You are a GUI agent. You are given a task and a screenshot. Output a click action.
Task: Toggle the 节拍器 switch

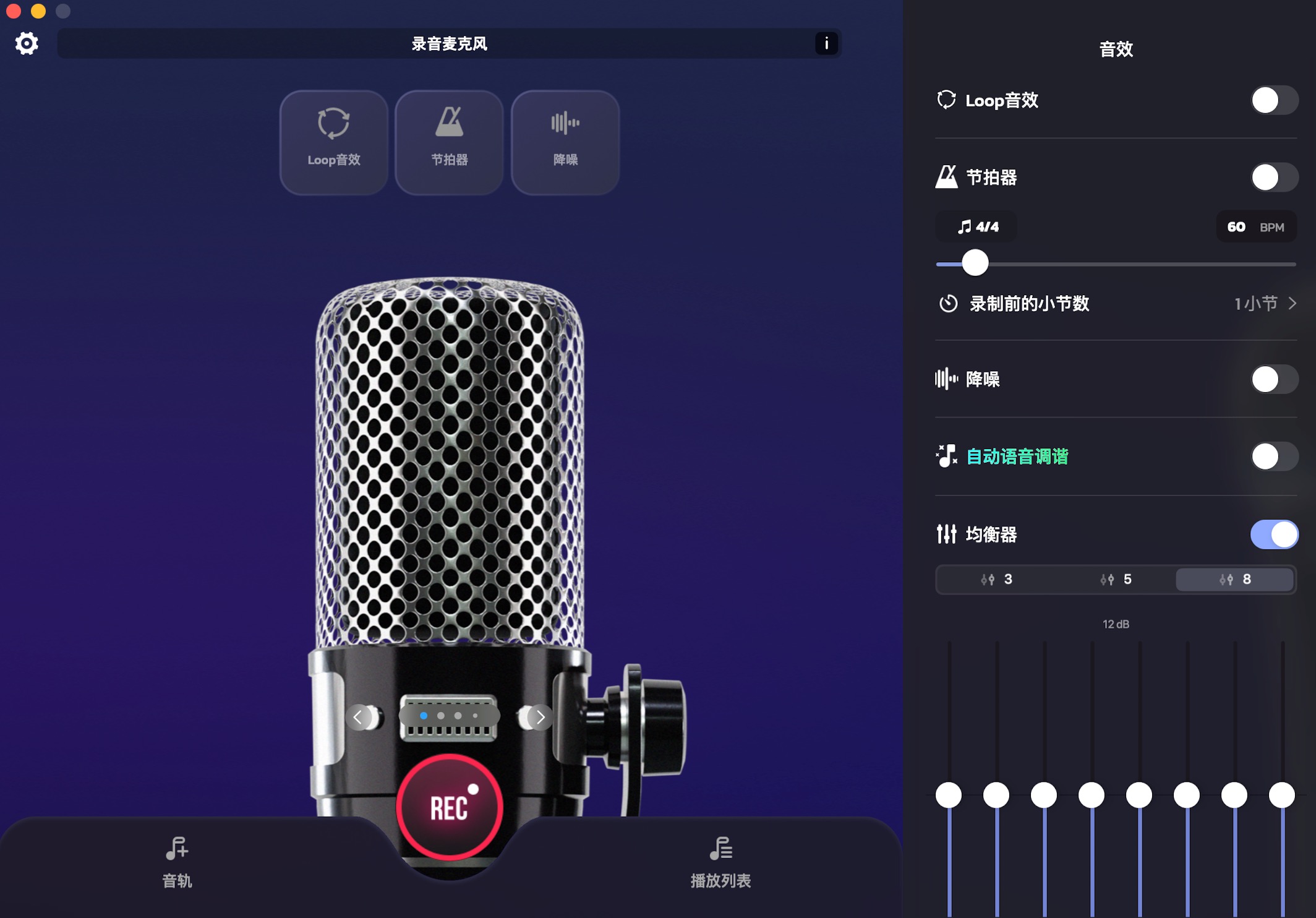[1274, 178]
